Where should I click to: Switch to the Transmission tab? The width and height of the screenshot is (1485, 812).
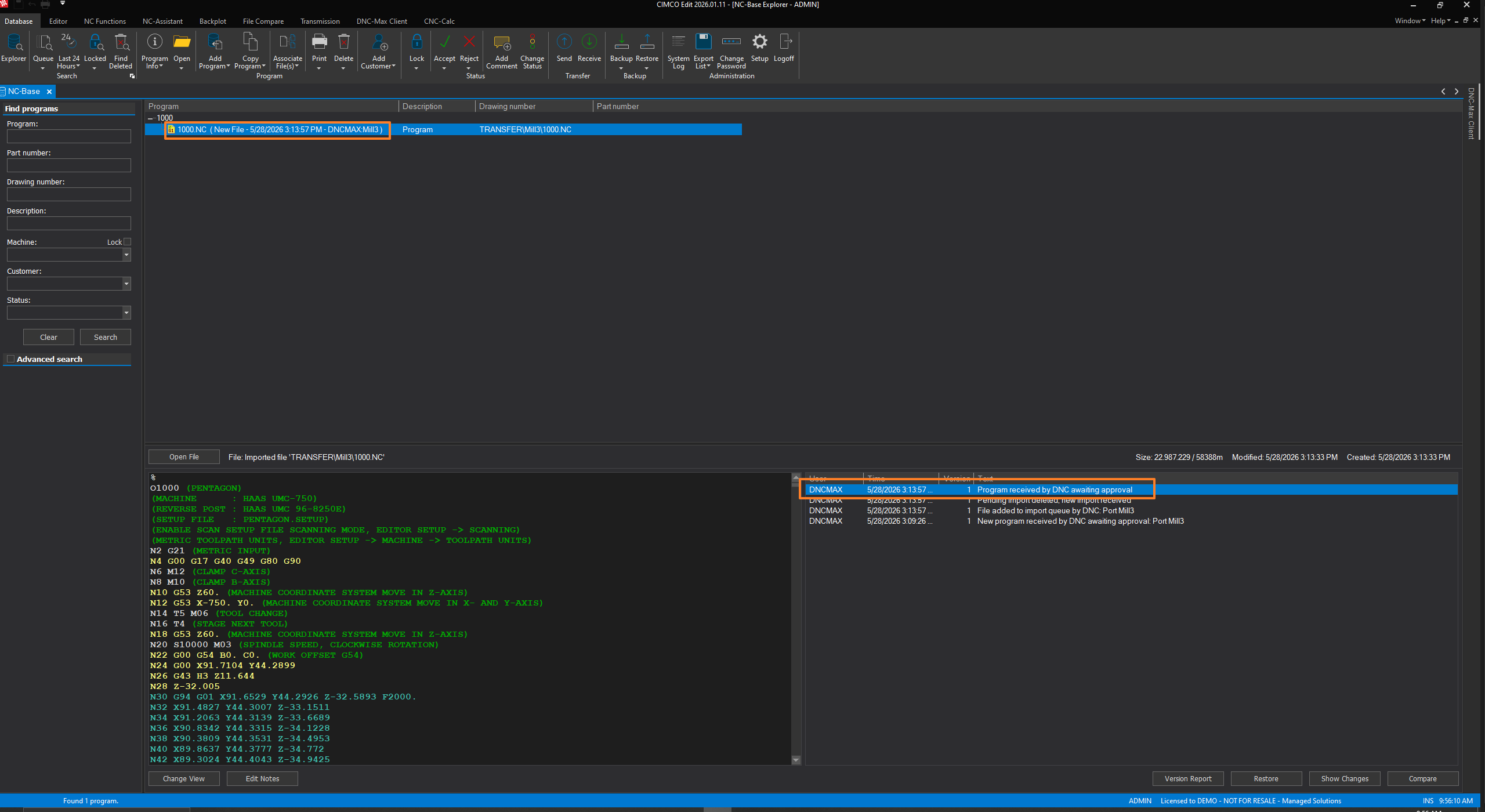[320, 21]
